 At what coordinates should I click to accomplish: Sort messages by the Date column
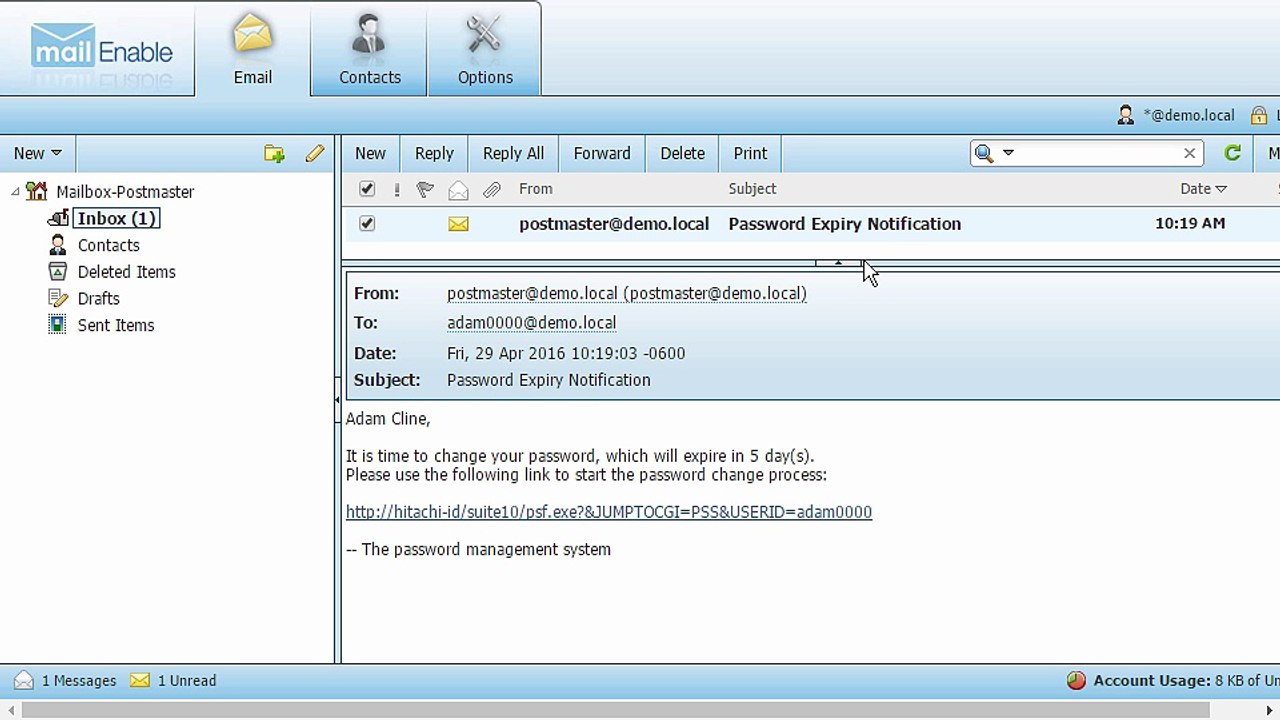point(1203,189)
